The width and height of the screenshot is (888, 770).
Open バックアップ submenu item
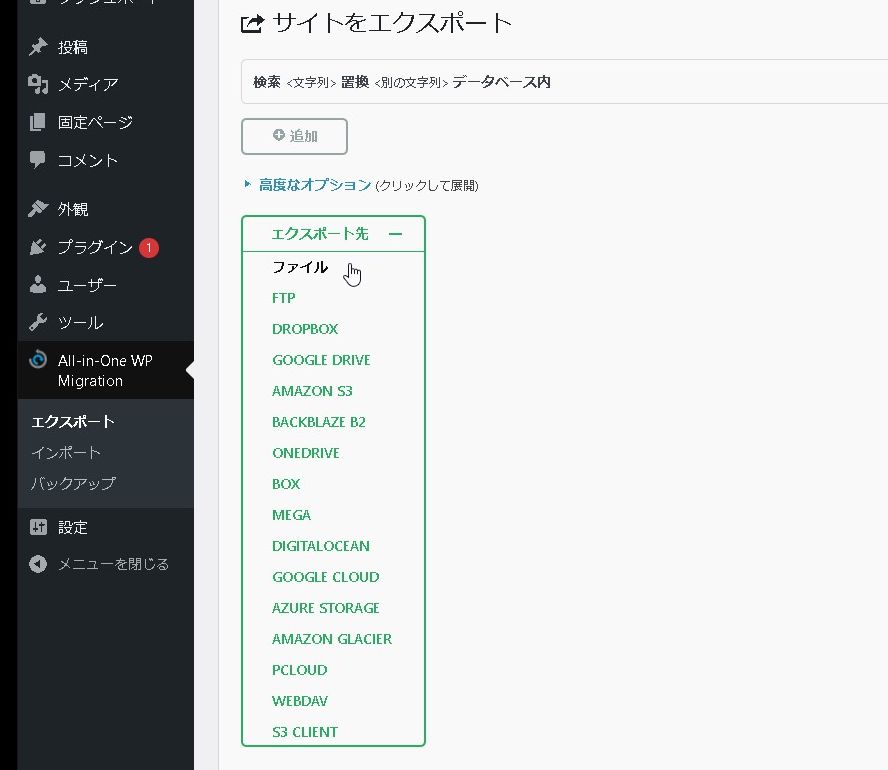(x=73, y=483)
